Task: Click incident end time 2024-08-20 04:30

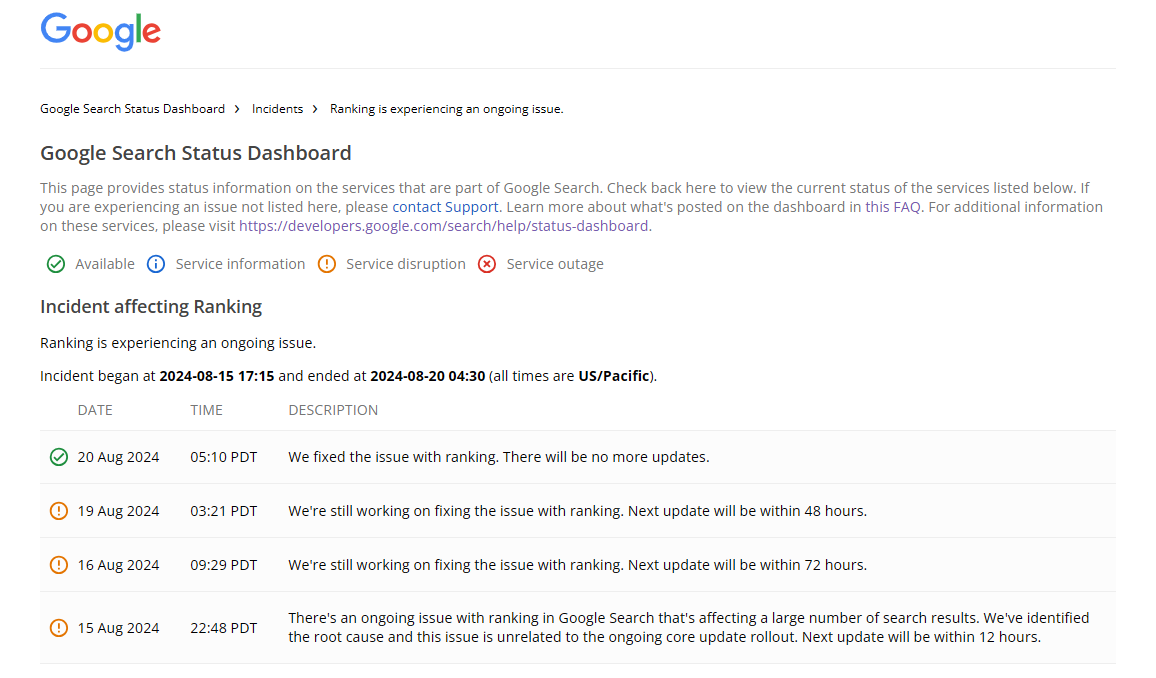Action: pyautogui.click(x=428, y=377)
